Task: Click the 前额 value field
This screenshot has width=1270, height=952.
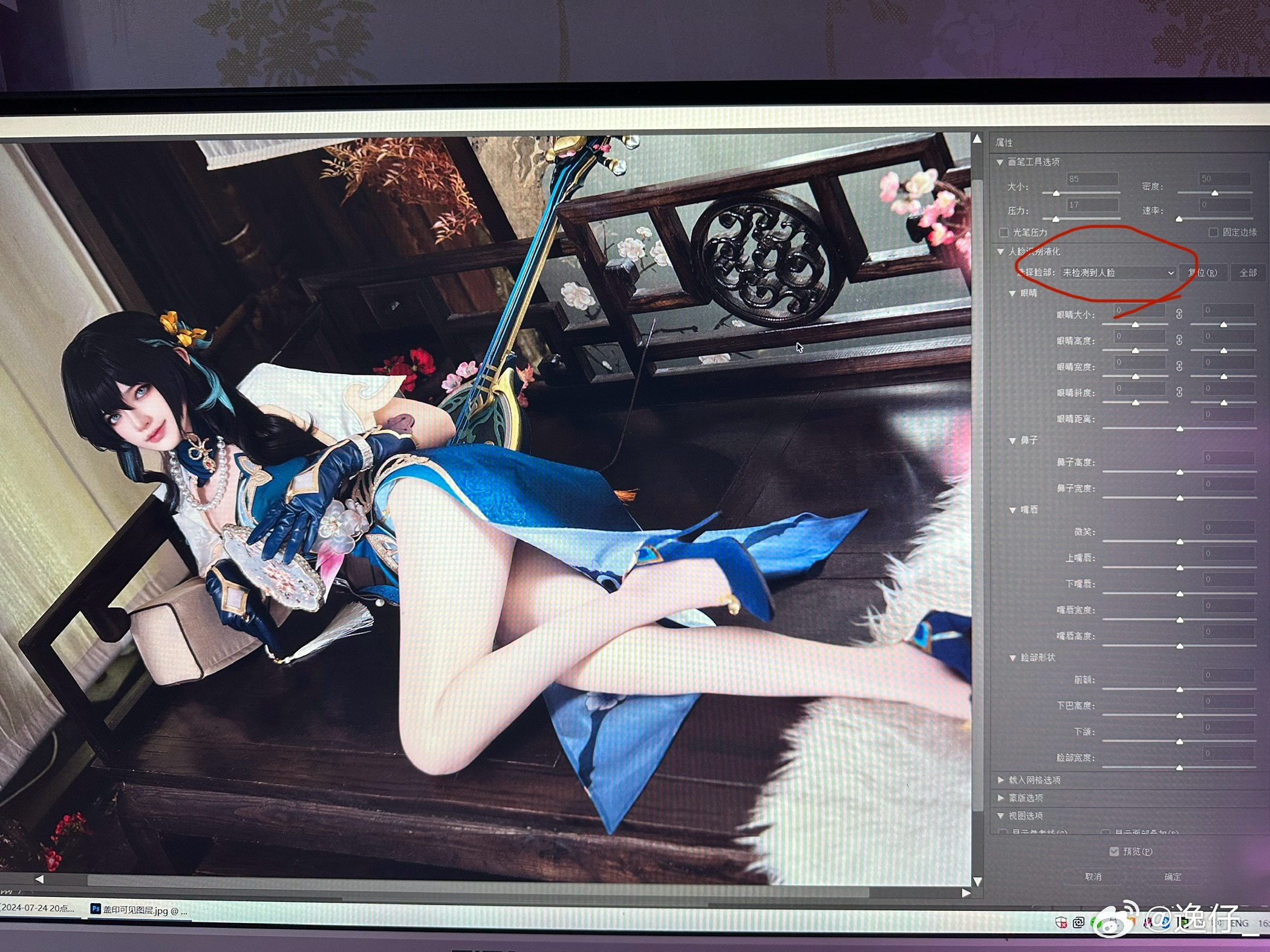Action: pos(1228,675)
